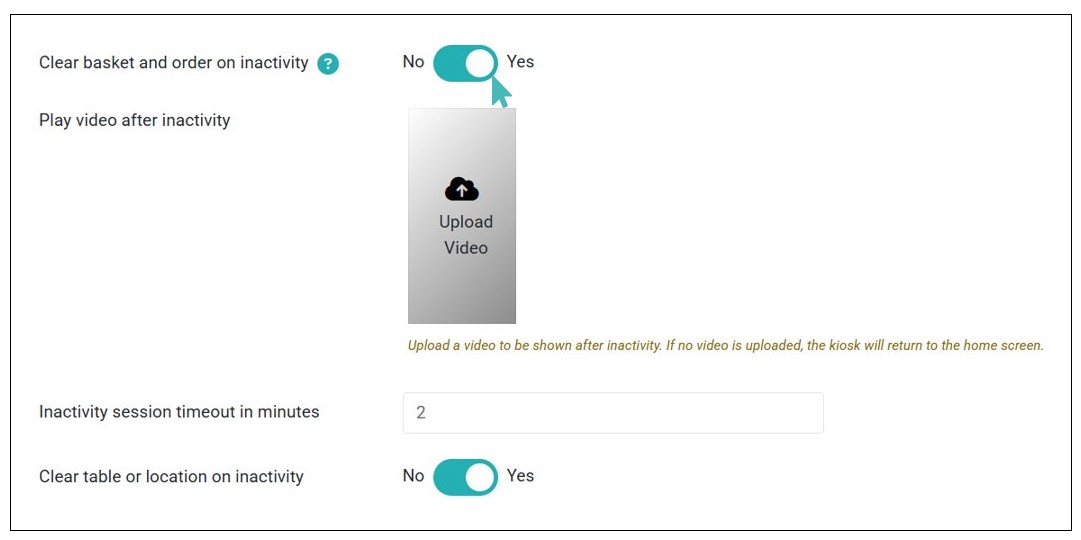Viewport: 1081px width, 540px height.
Task: Select "Yes" beside the clear basket toggle
Action: tap(520, 62)
